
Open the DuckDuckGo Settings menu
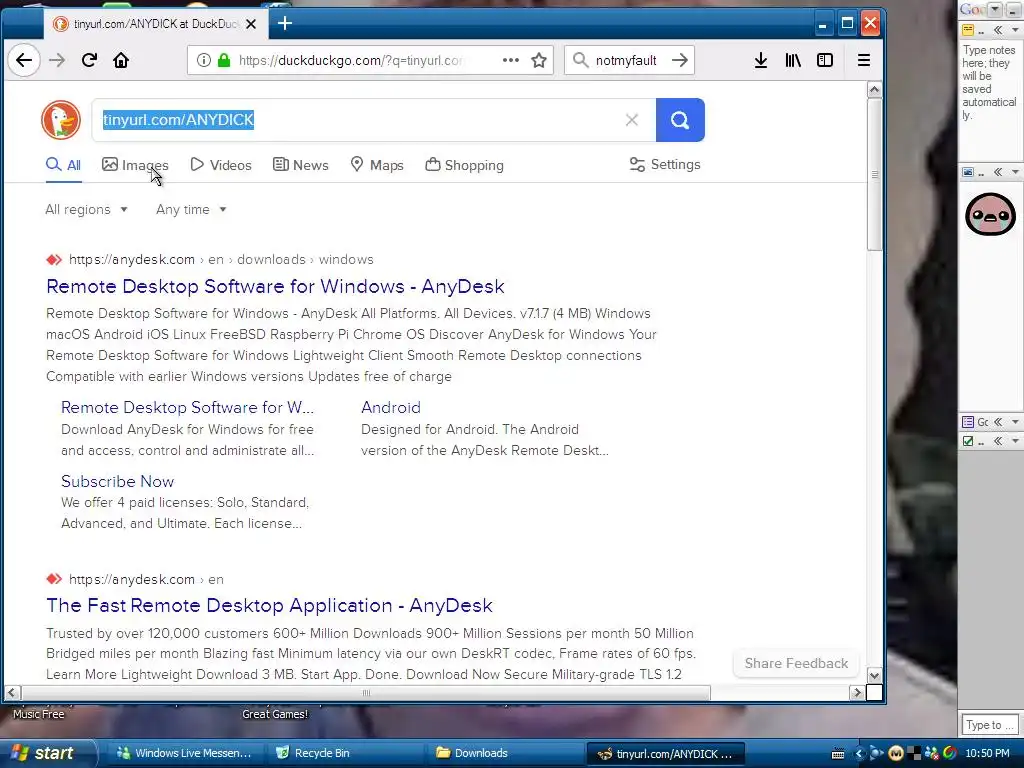[x=665, y=165]
